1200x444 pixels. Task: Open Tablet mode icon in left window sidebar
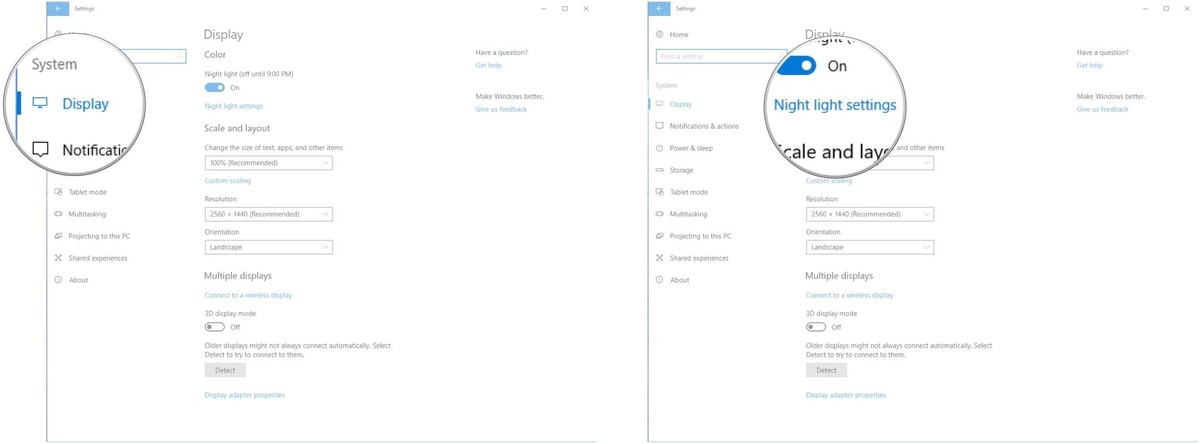[x=59, y=192]
